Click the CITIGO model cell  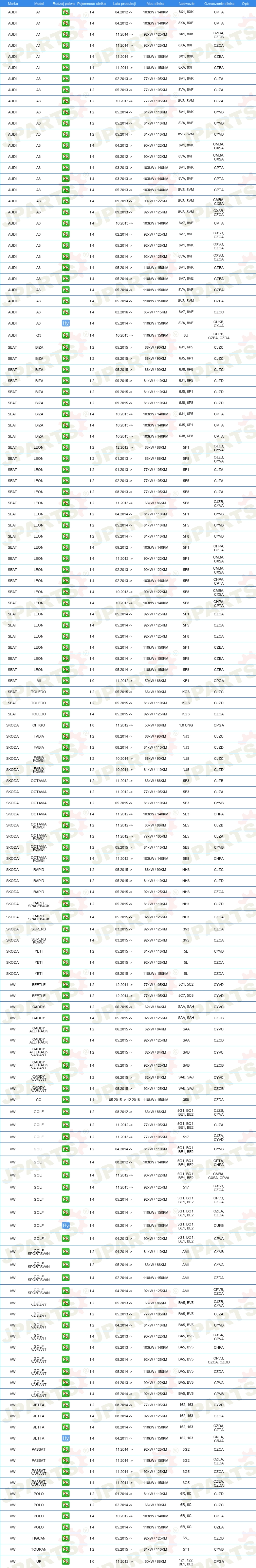pyautogui.click(x=38, y=725)
